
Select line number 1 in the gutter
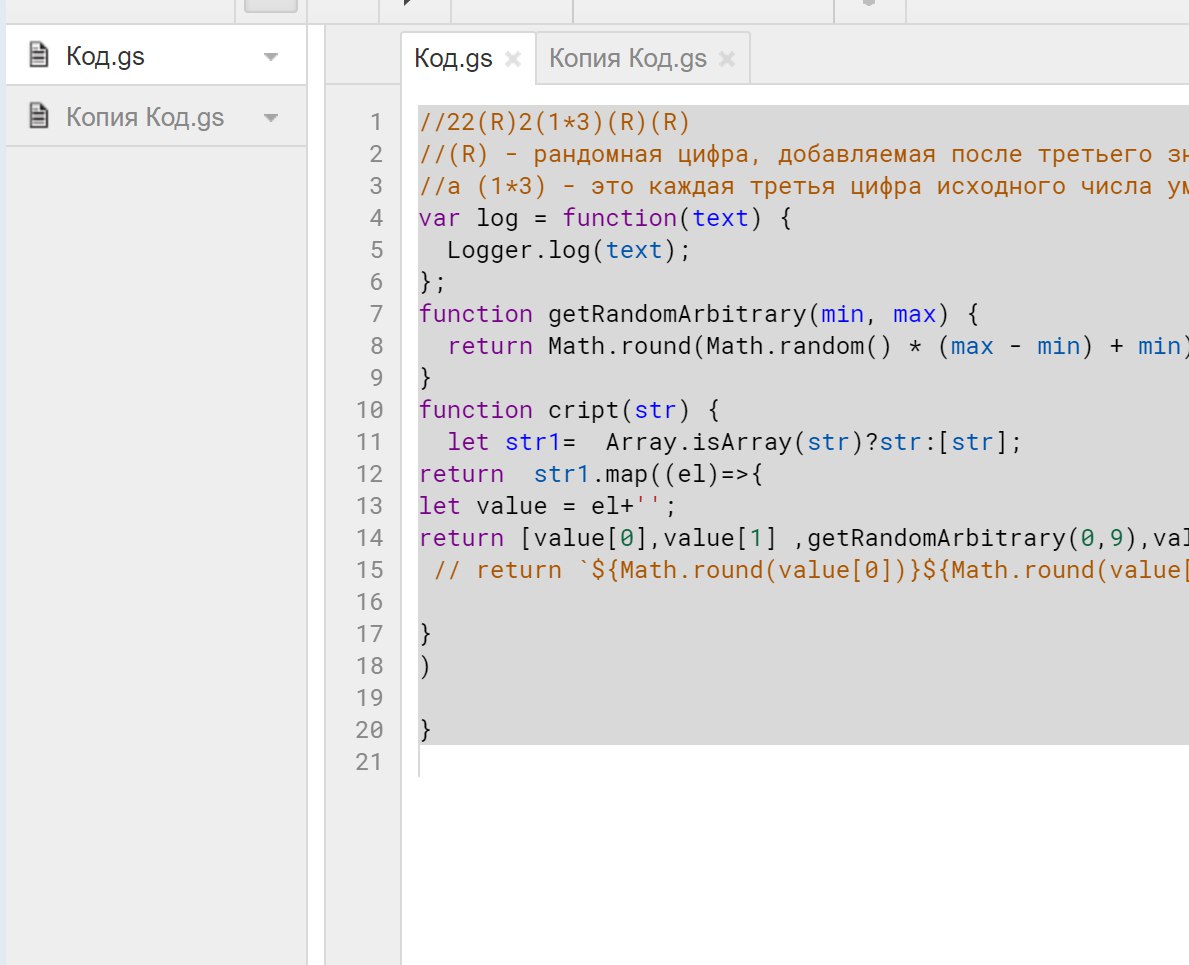(376, 122)
